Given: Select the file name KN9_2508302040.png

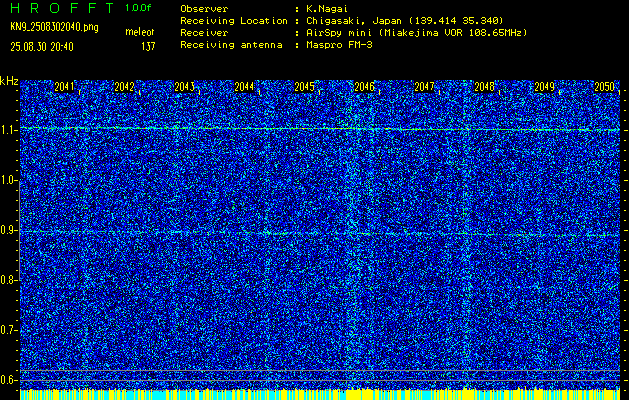Looking at the screenshot, I should pos(54,27).
